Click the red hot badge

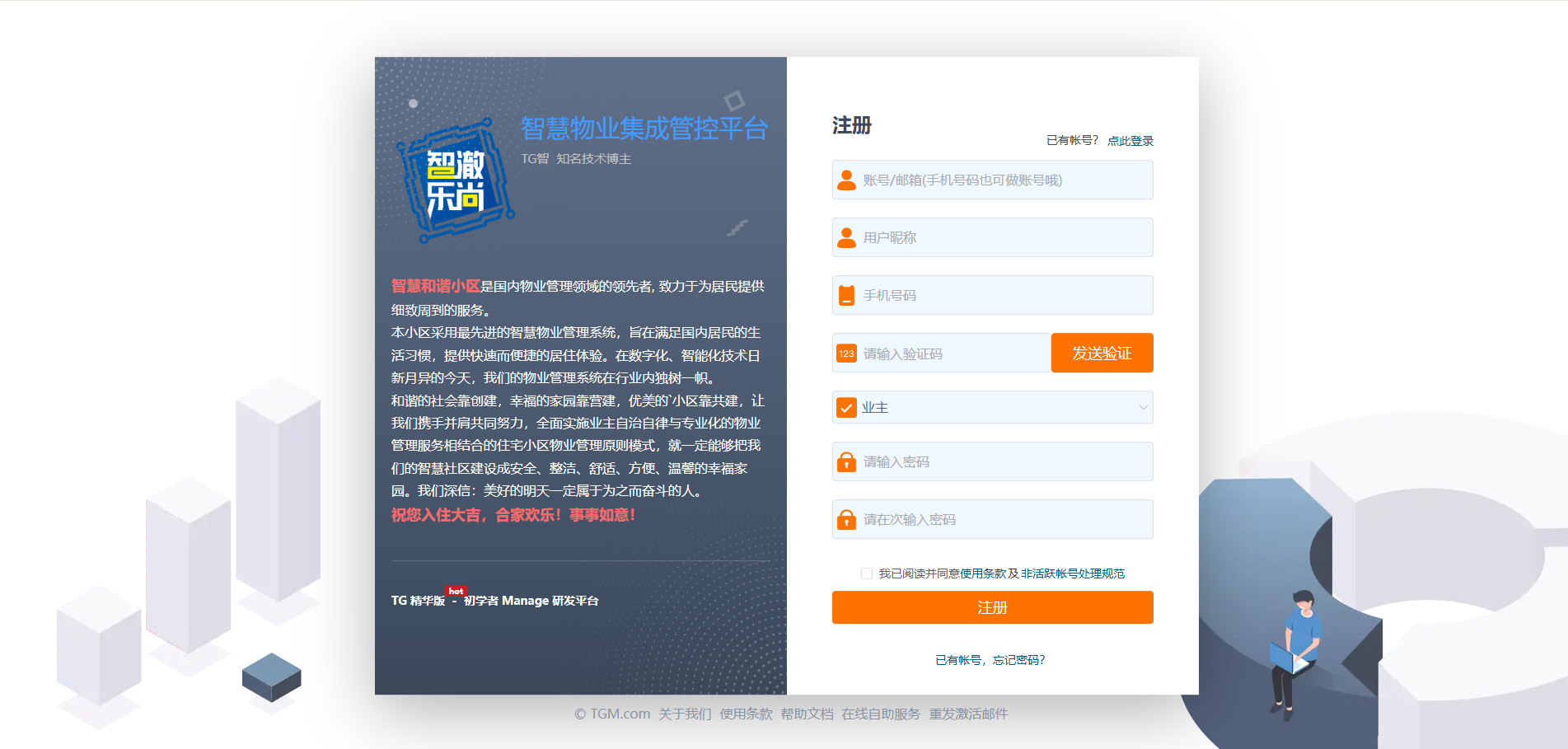click(456, 591)
